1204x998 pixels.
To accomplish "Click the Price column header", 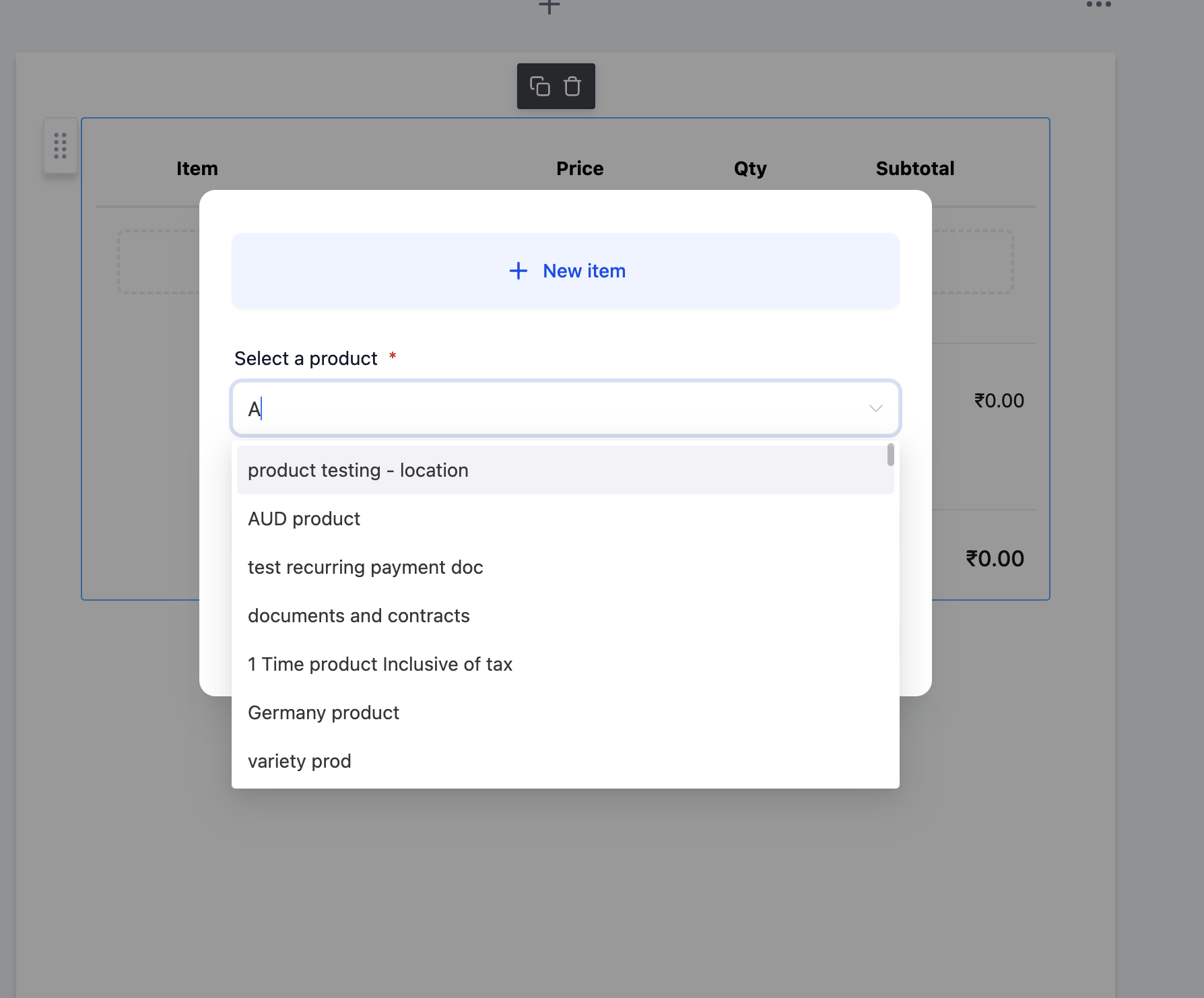I will click(580, 168).
